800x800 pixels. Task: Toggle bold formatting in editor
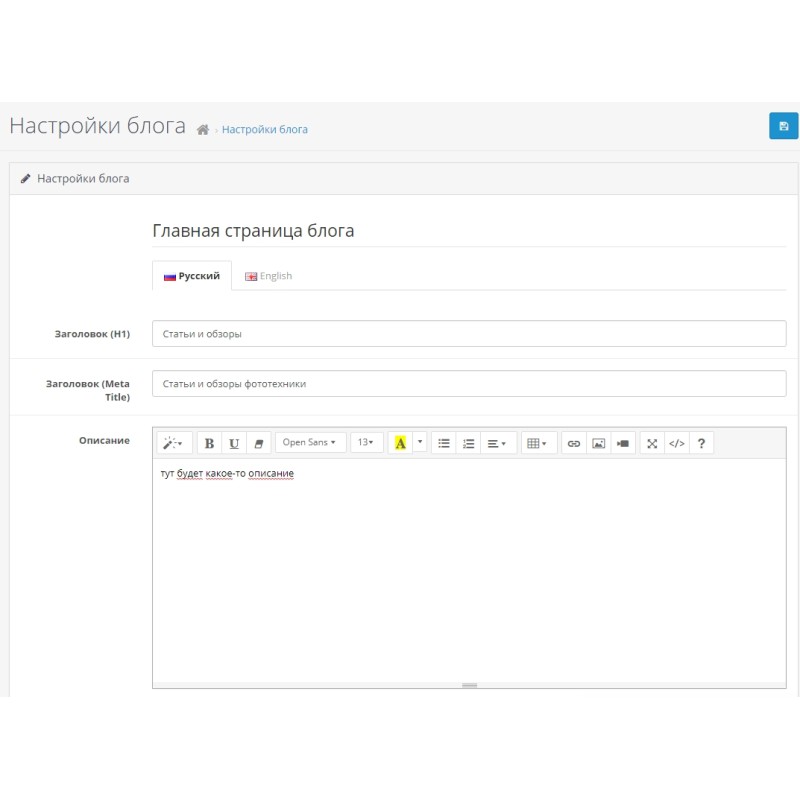click(x=209, y=443)
